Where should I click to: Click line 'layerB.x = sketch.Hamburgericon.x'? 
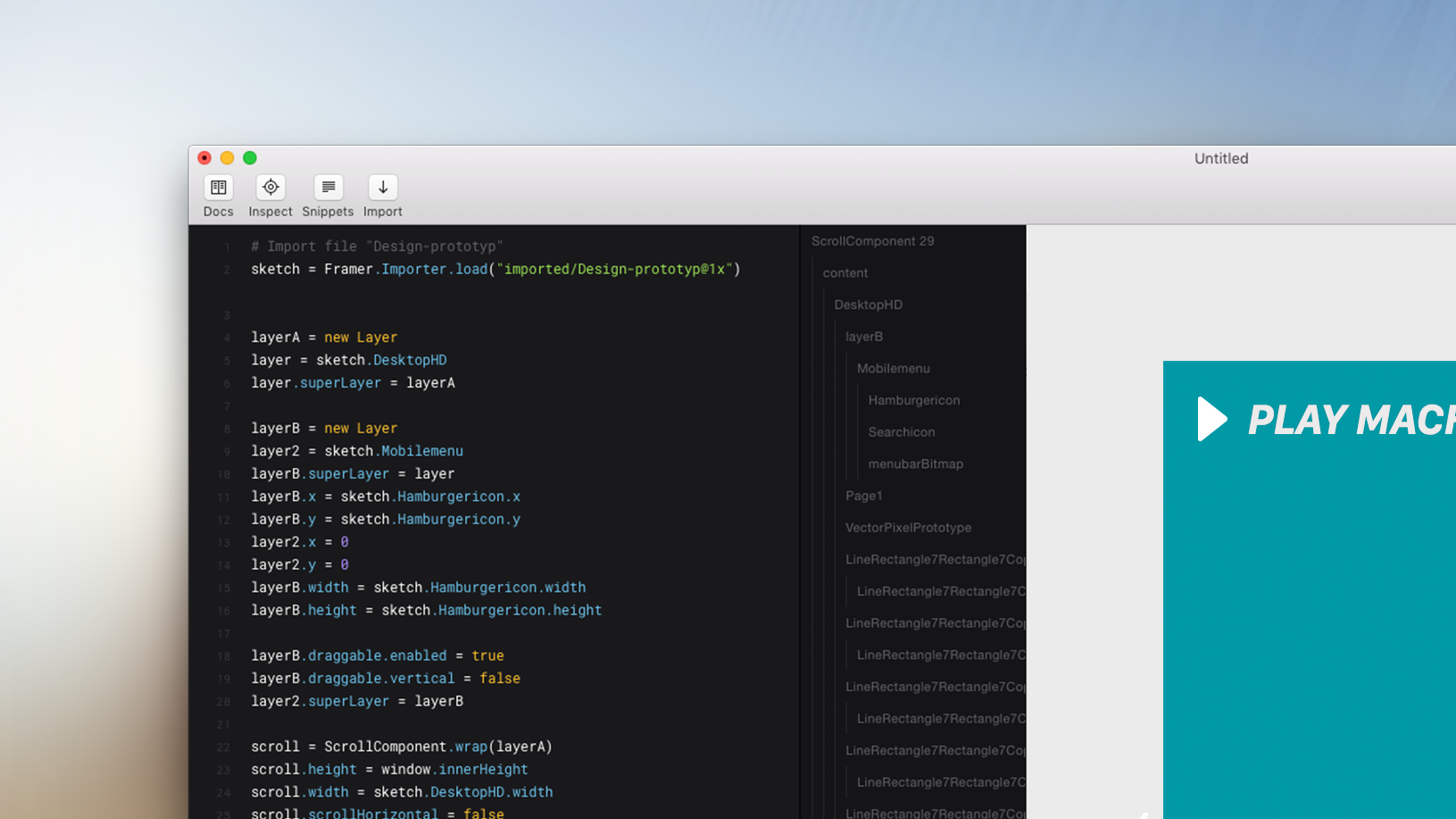[x=386, y=497]
